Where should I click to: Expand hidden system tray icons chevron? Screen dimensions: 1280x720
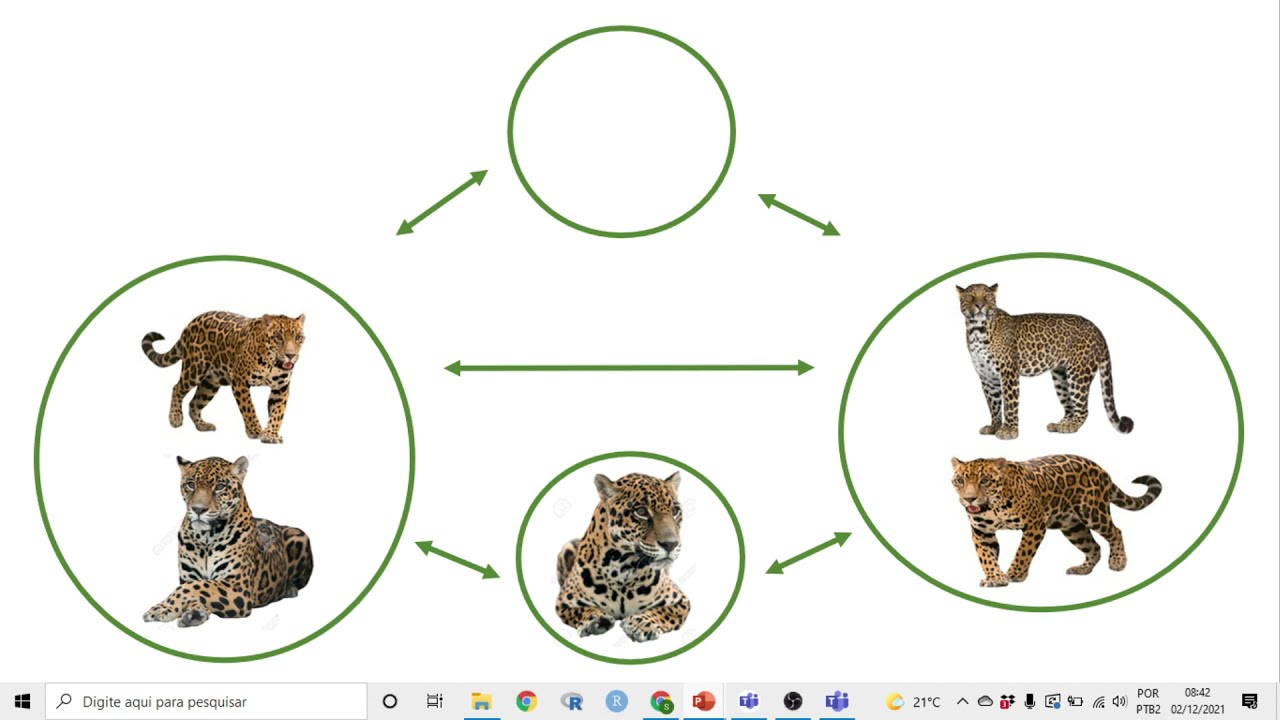[x=963, y=702]
